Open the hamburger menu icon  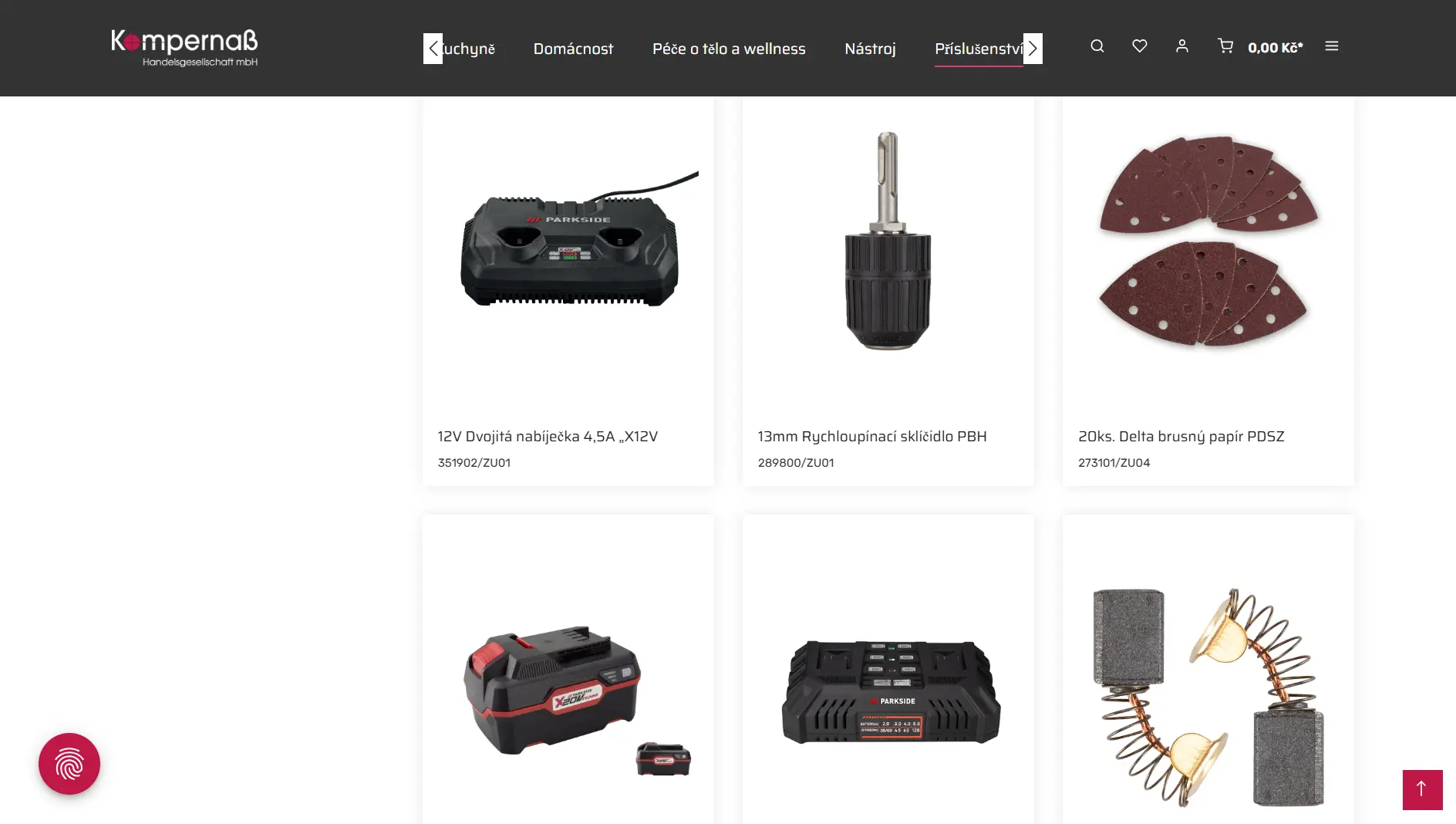[1331, 46]
